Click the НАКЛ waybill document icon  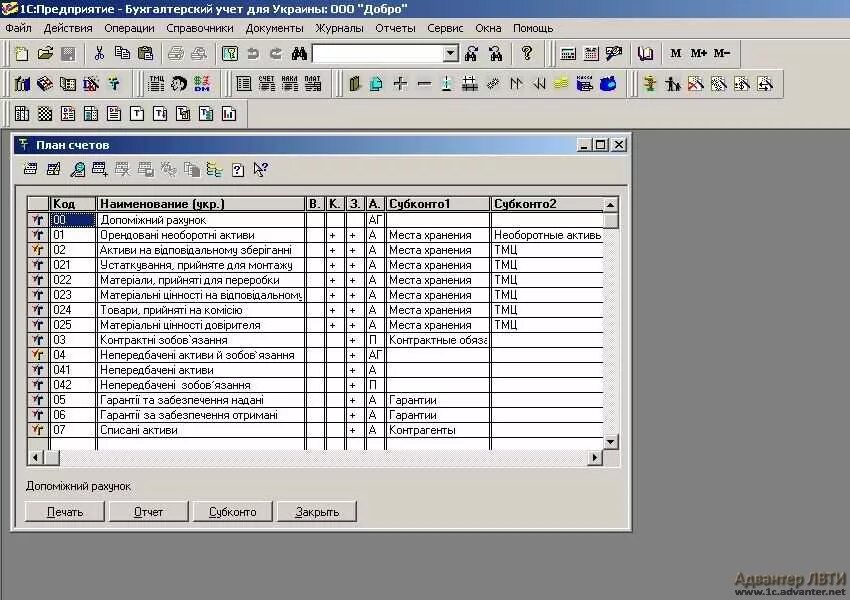pos(289,83)
